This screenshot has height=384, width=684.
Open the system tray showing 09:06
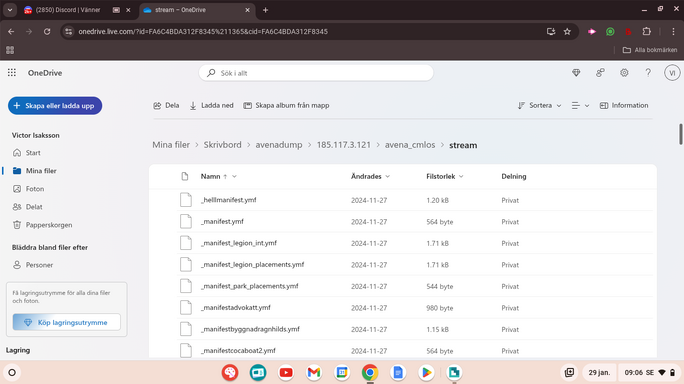pos(650,373)
